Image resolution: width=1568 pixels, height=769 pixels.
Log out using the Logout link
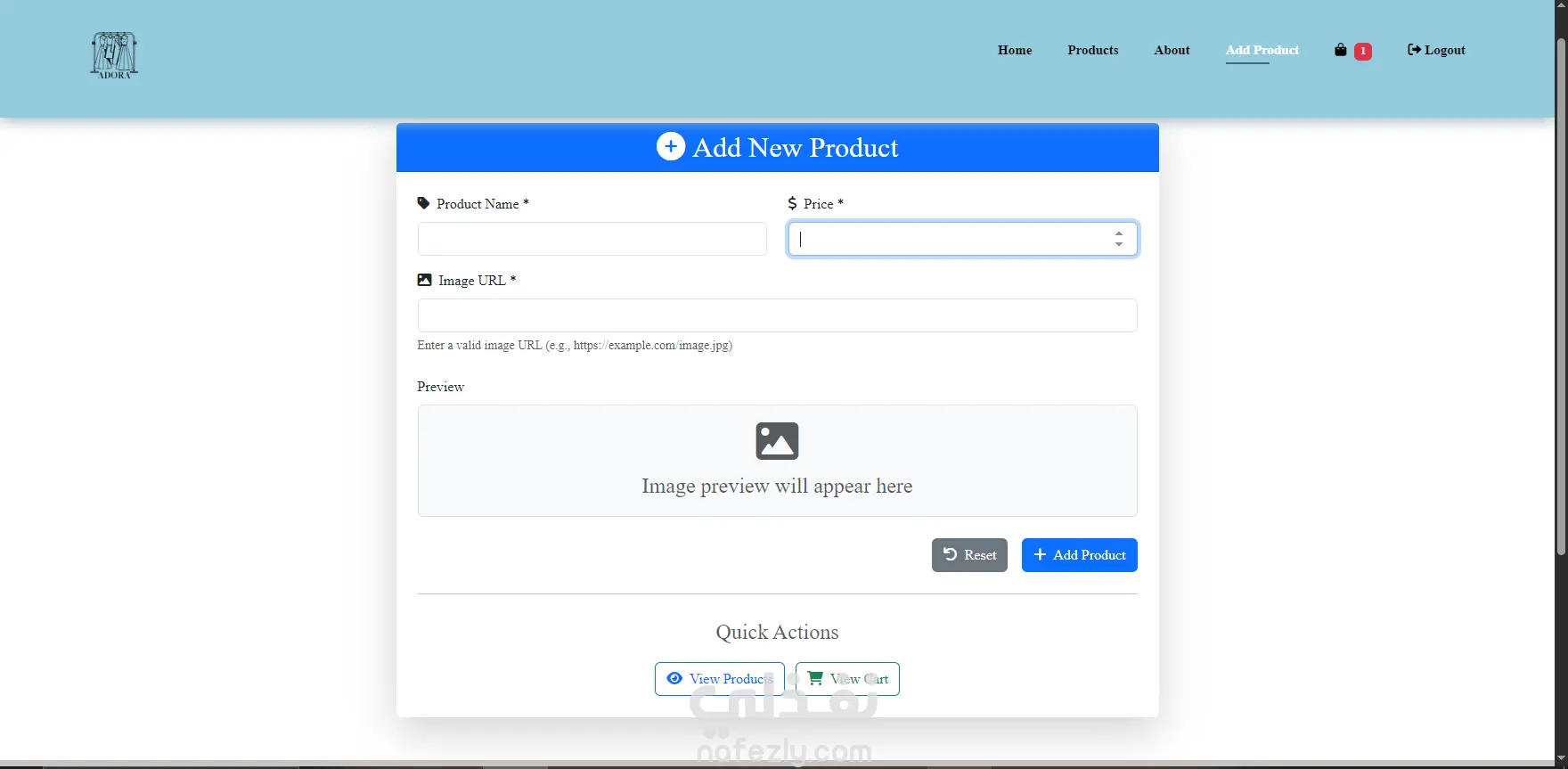[1436, 50]
